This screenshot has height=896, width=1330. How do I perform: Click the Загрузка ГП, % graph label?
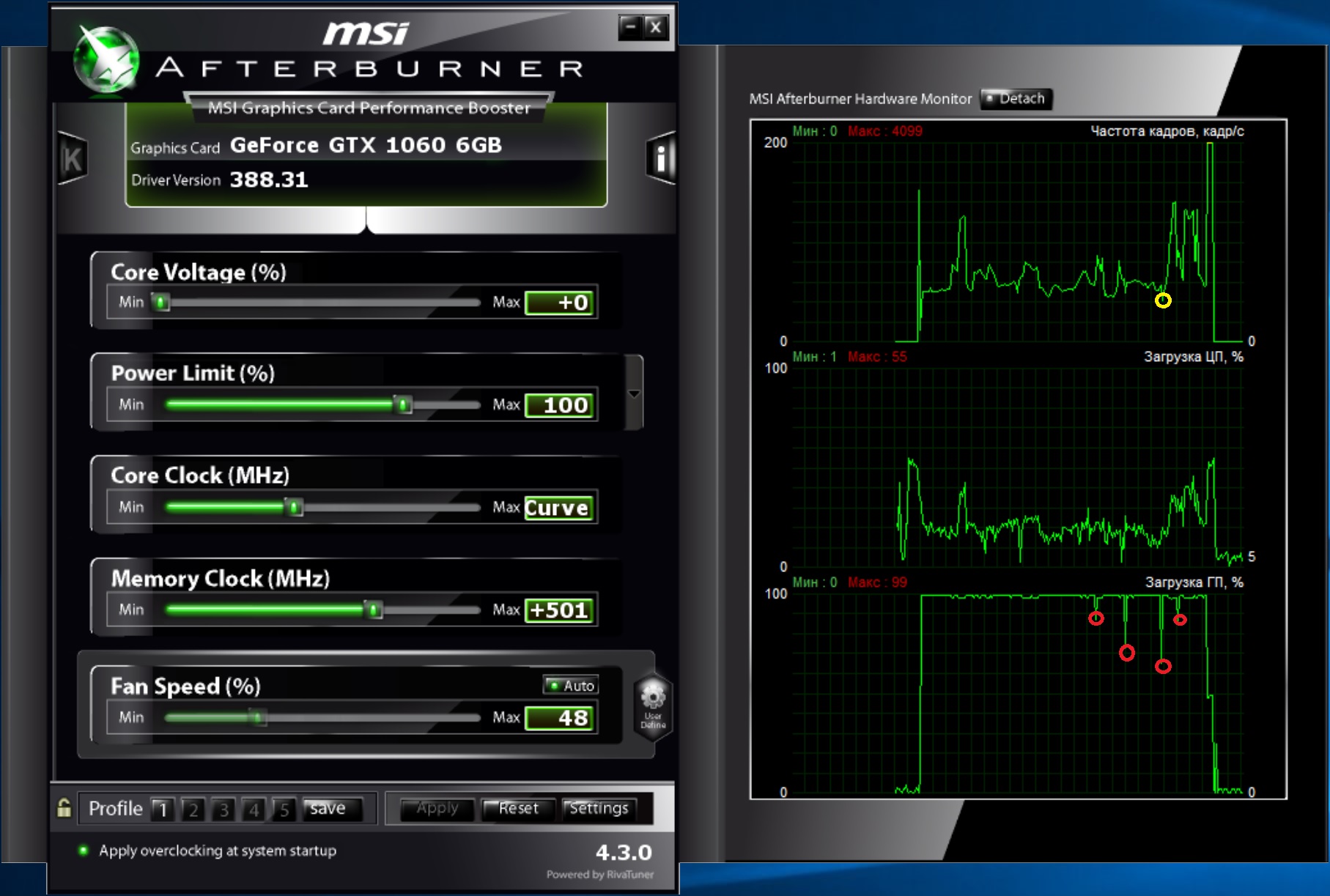click(1194, 582)
